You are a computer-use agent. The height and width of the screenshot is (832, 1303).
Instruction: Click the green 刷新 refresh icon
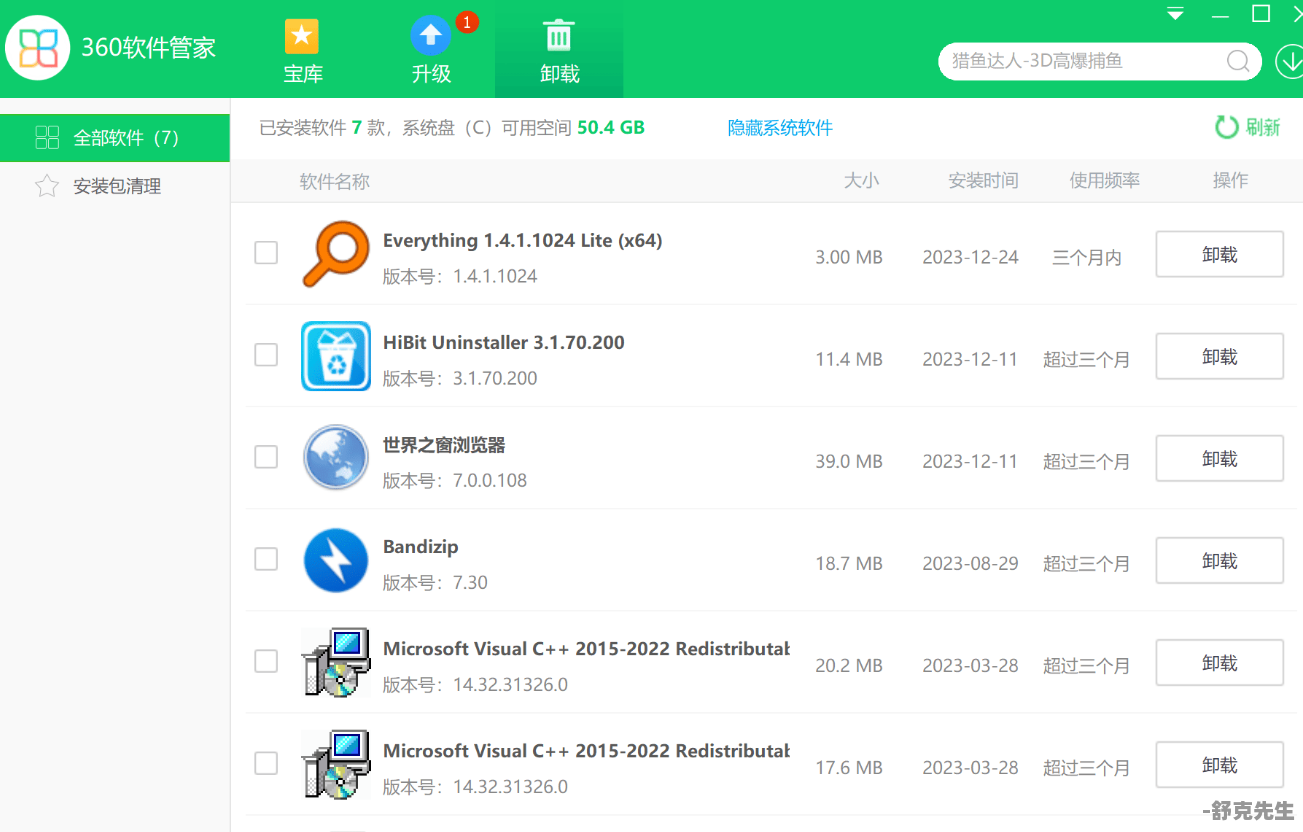[1226, 127]
